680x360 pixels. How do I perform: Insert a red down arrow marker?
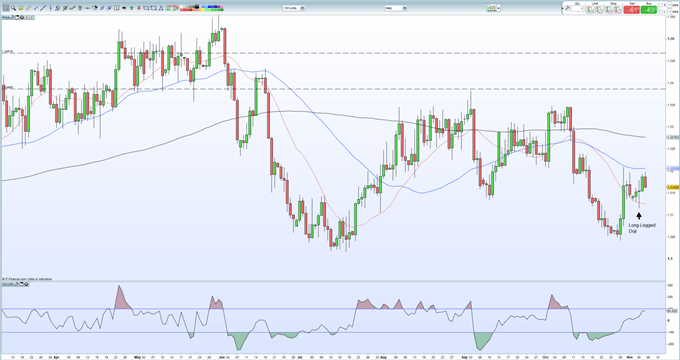pyautogui.click(x=139, y=7)
